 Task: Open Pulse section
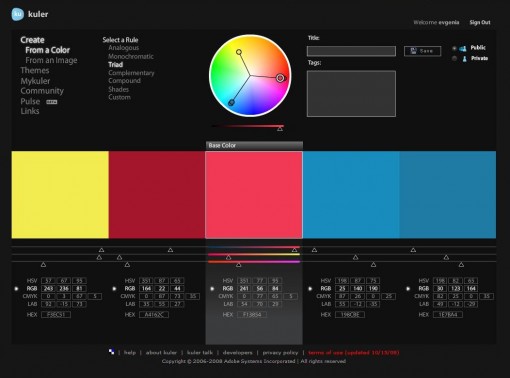30,101
